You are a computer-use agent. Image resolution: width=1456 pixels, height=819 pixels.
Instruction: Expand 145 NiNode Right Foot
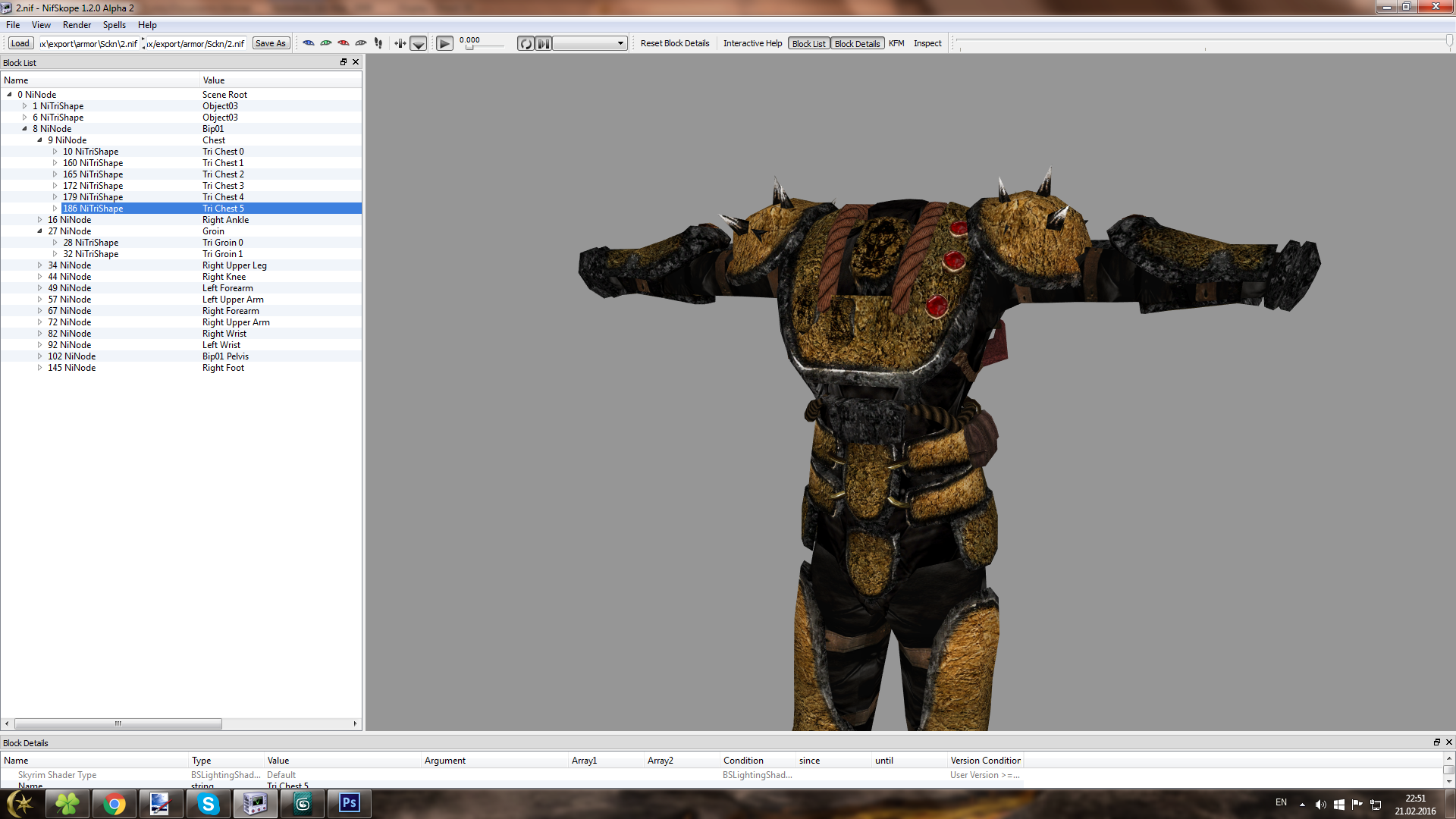coord(39,368)
